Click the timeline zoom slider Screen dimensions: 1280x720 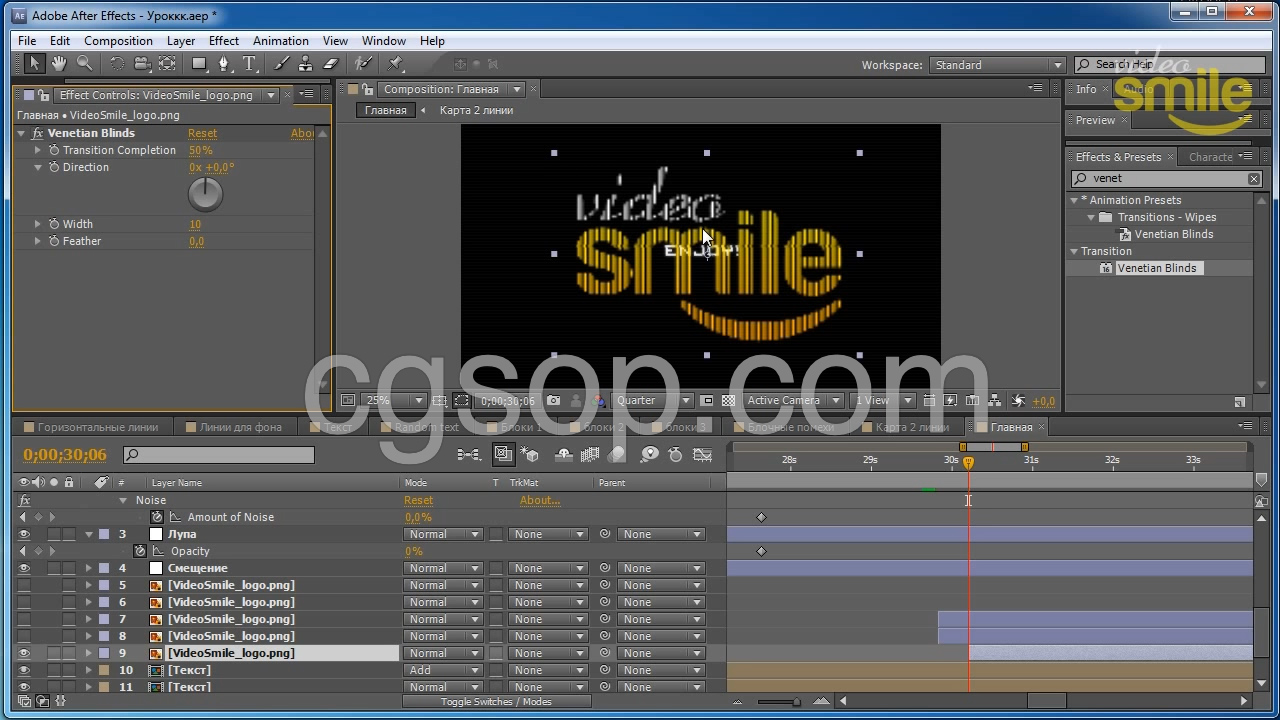797,701
